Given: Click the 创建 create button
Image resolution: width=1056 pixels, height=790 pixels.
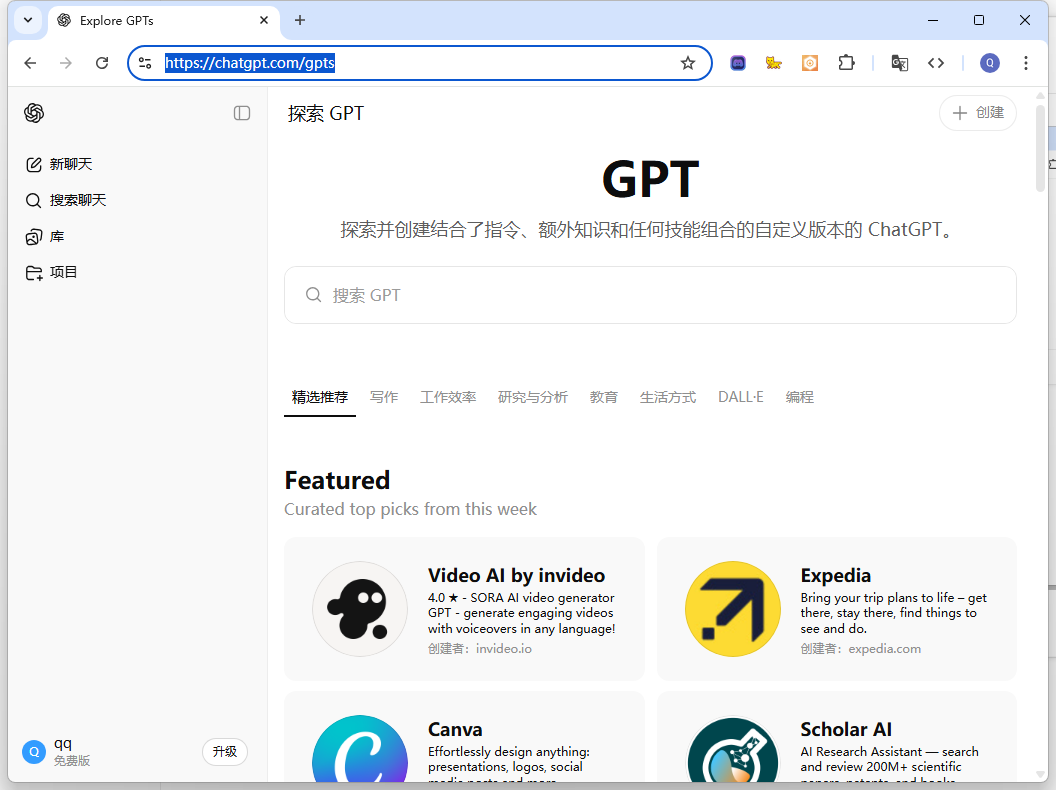Looking at the screenshot, I should pos(977,113).
